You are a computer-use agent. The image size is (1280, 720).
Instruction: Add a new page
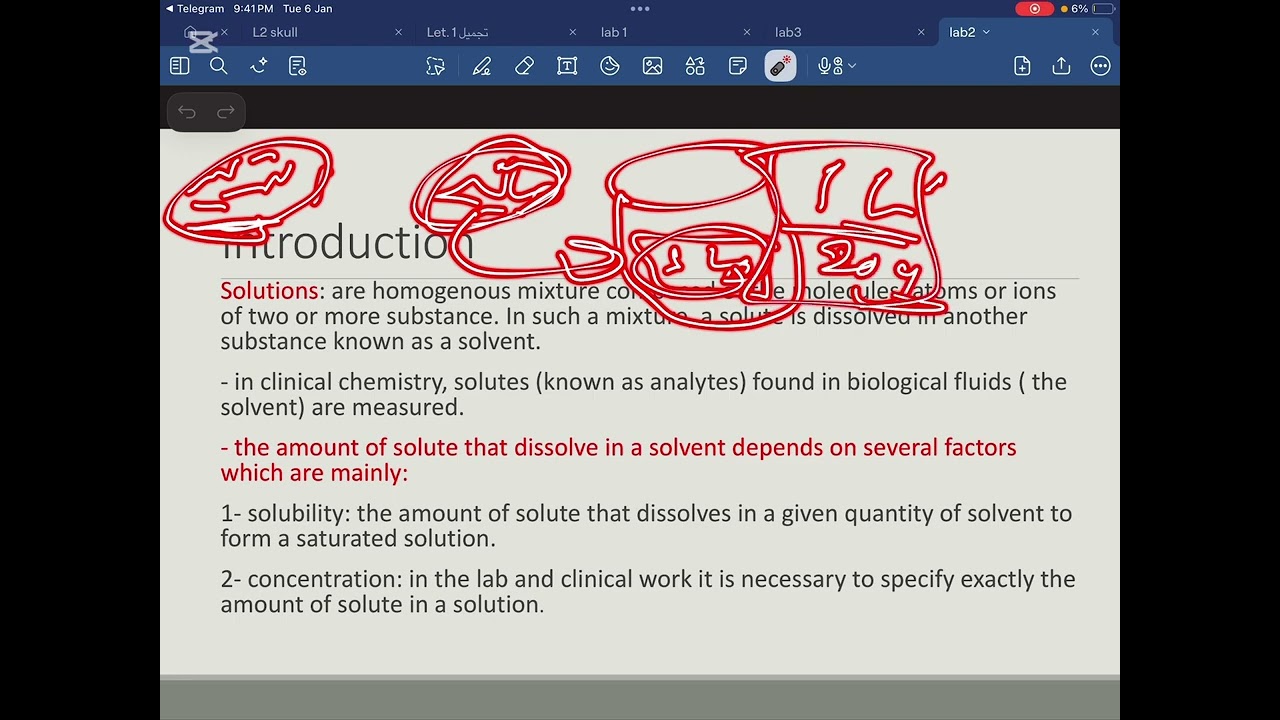[x=1022, y=66]
